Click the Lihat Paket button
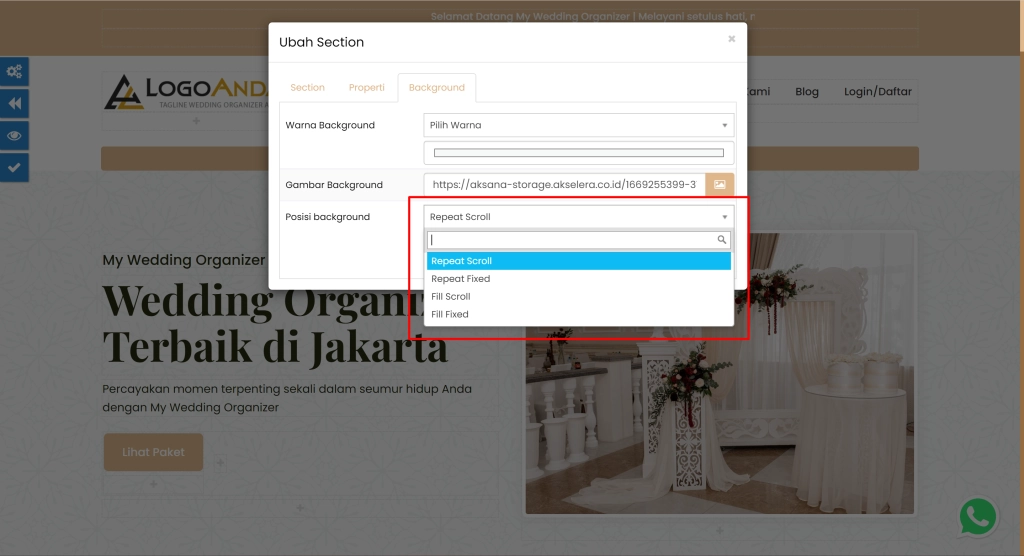Image resolution: width=1024 pixels, height=556 pixels. click(153, 452)
